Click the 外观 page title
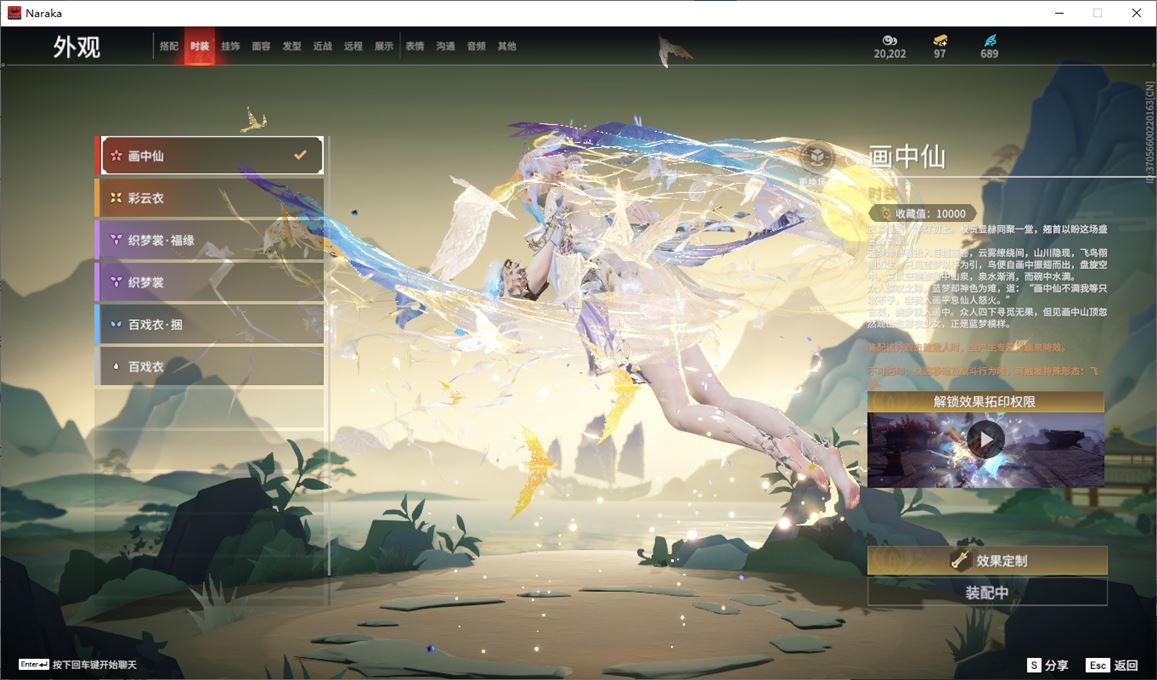Image resolution: width=1157 pixels, height=680 pixels. click(x=76, y=46)
